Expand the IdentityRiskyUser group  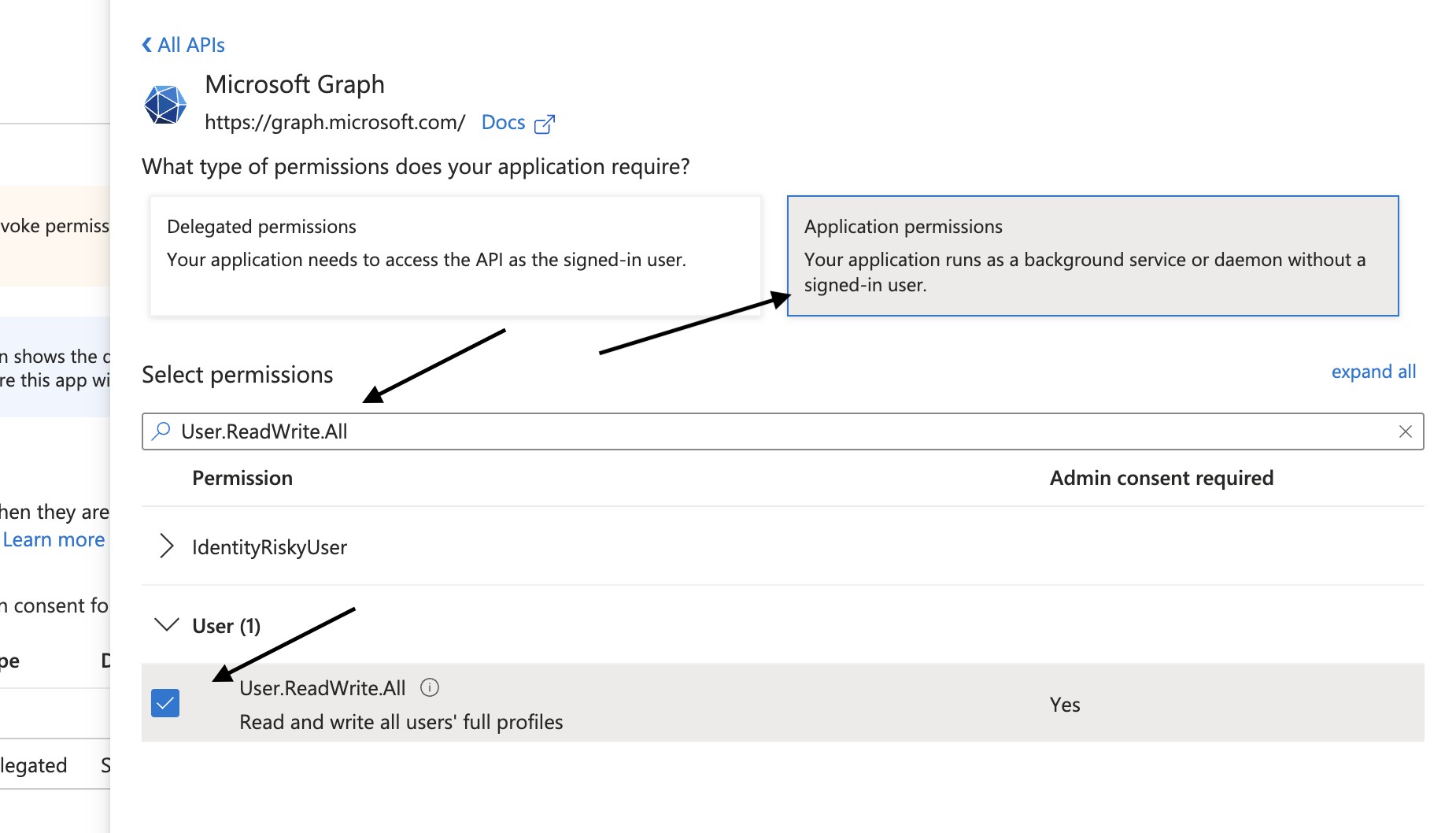click(x=166, y=546)
